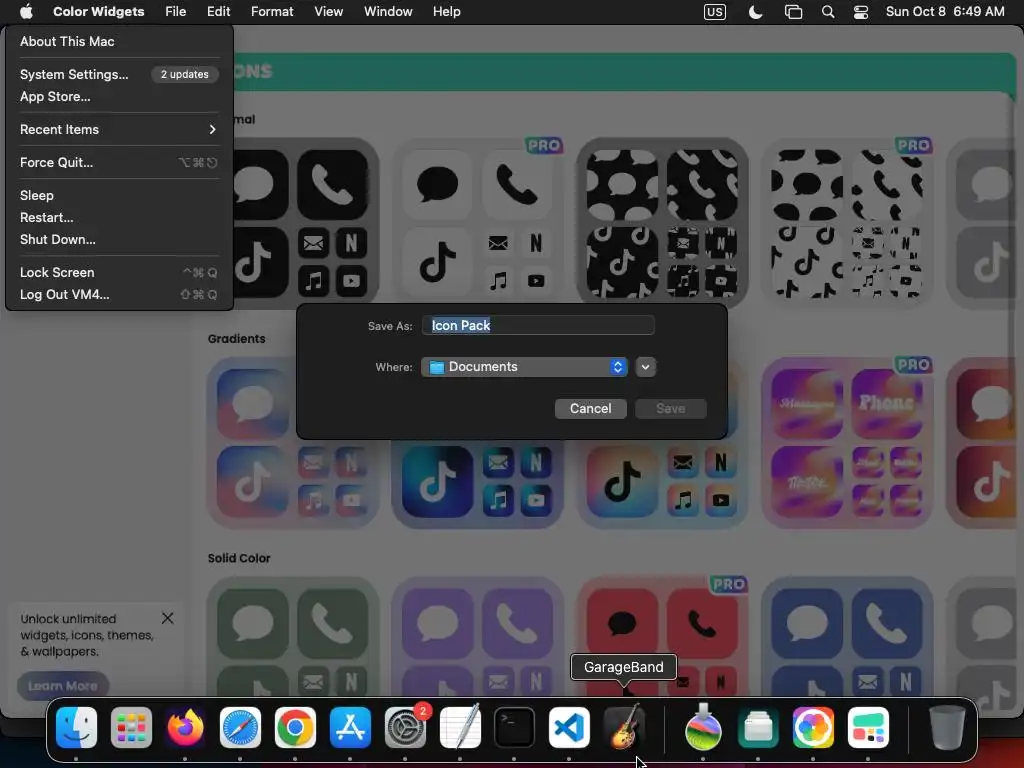Click Cancel in the save dialog
Viewport: 1024px width, 768px height.
[x=590, y=409]
